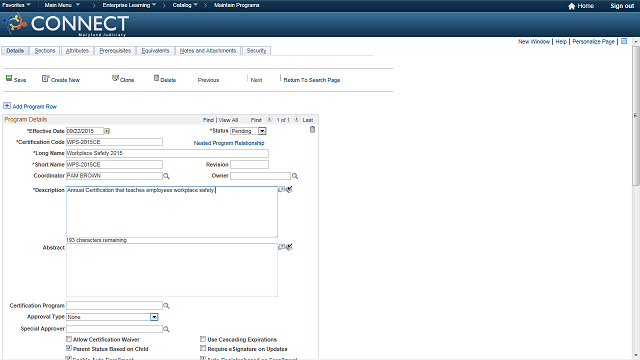Click into the Abstract text area

[x=172, y=270]
